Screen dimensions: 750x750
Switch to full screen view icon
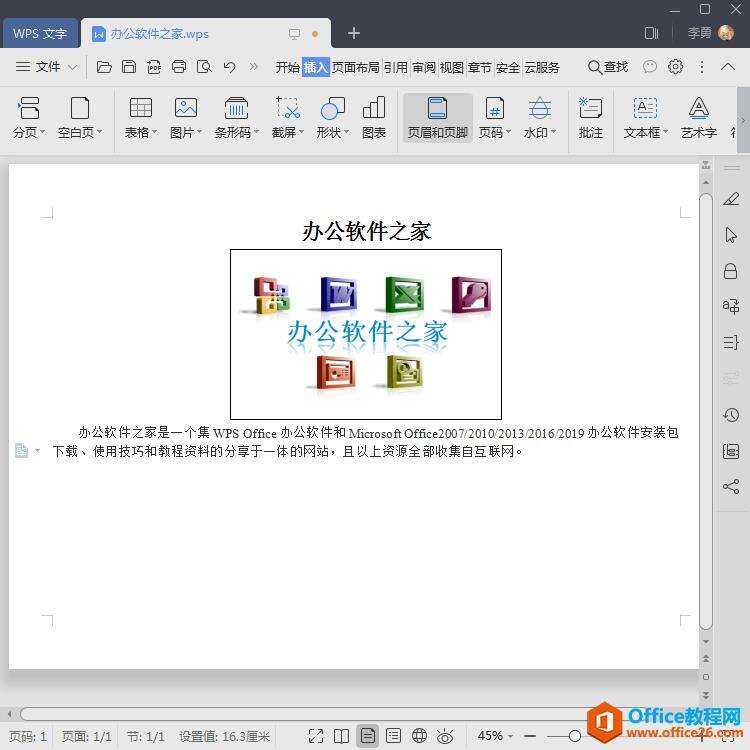316,736
